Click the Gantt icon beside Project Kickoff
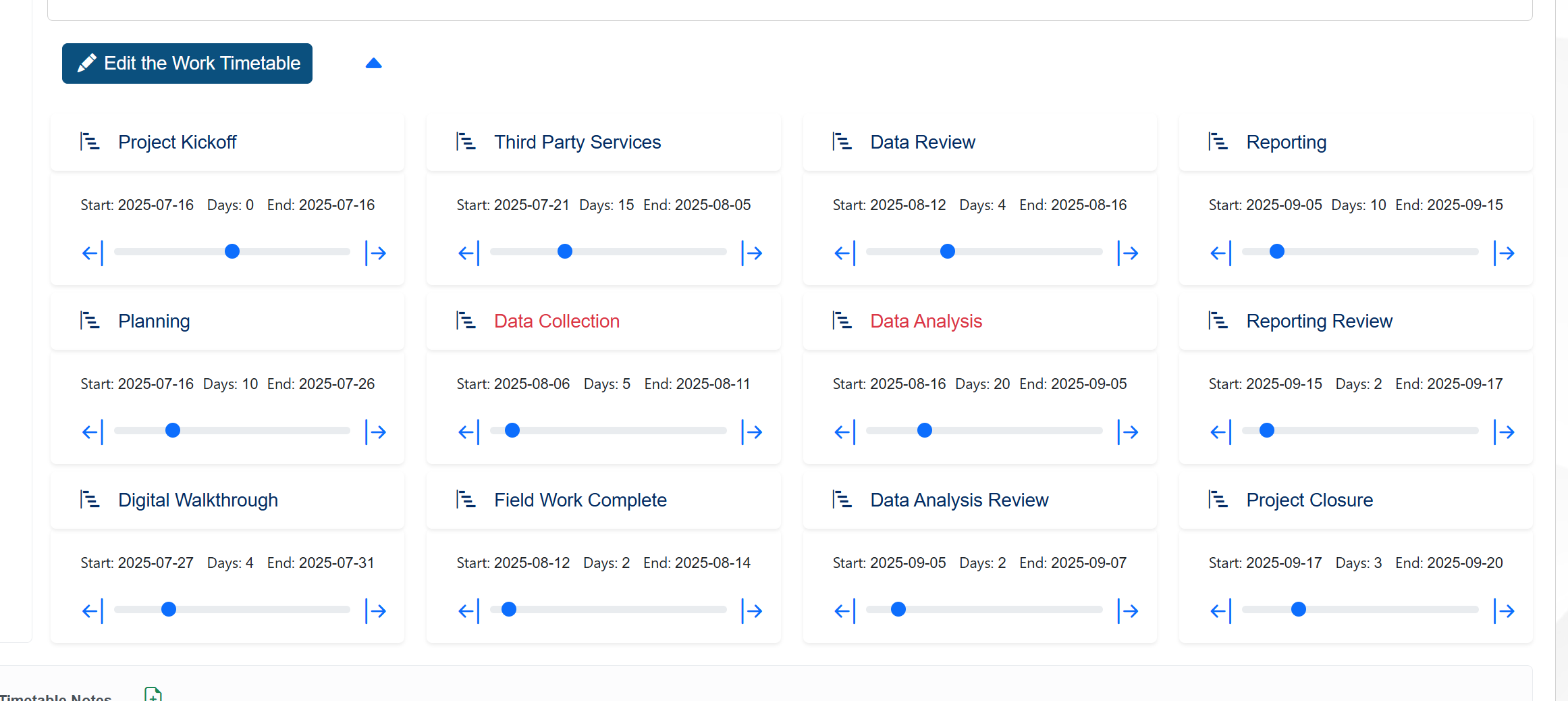The width and height of the screenshot is (1568, 701). point(90,142)
